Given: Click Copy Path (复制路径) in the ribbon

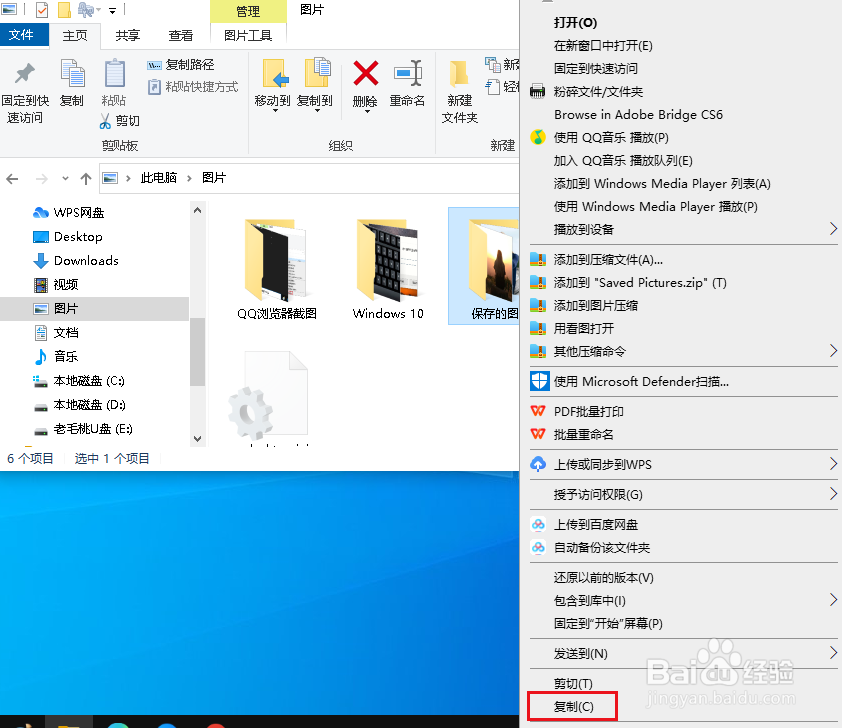Looking at the screenshot, I should pyautogui.click(x=180, y=65).
